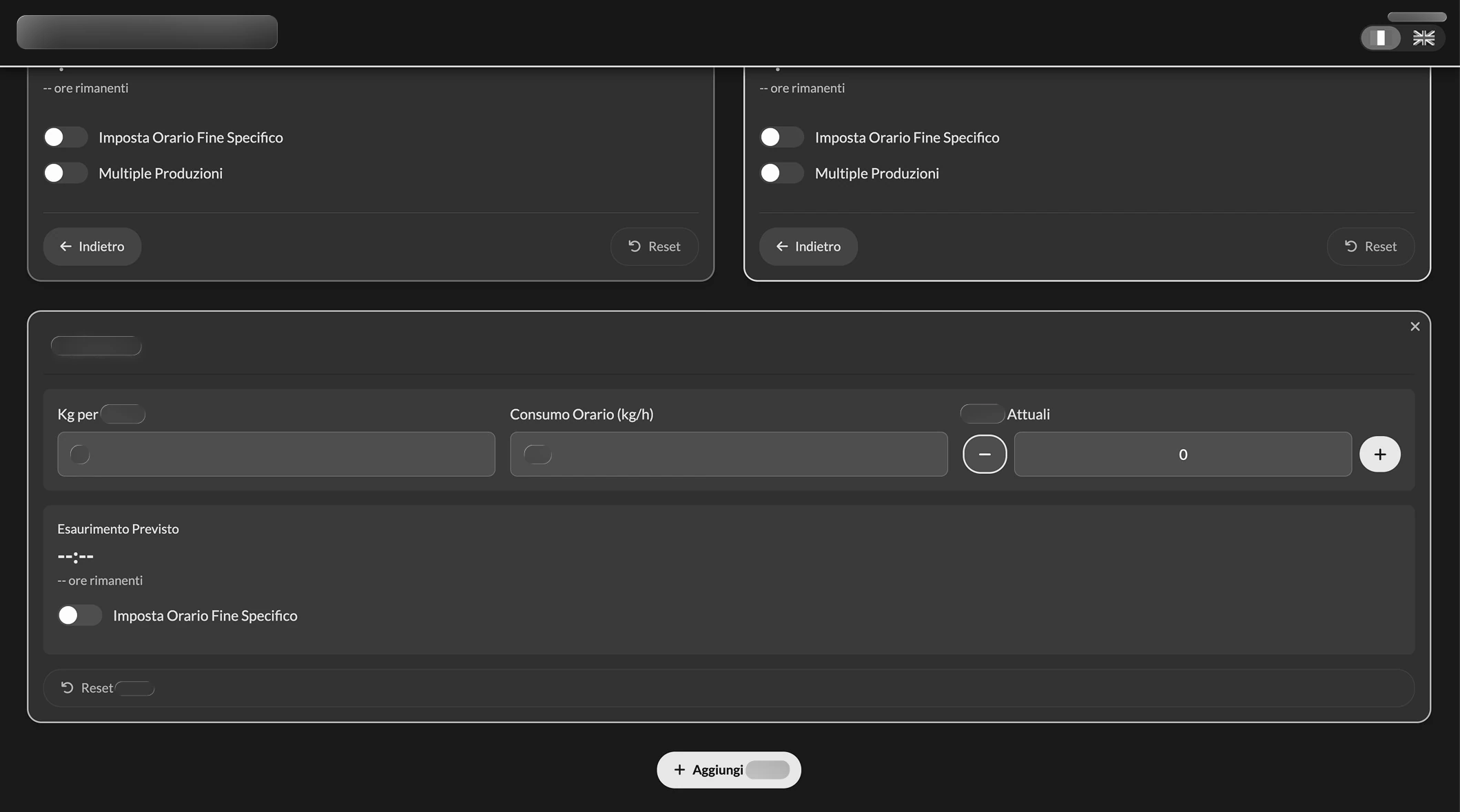Click Reset in the left card
The width and height of the screenshot is (1460, 812).
pos(654,247)
